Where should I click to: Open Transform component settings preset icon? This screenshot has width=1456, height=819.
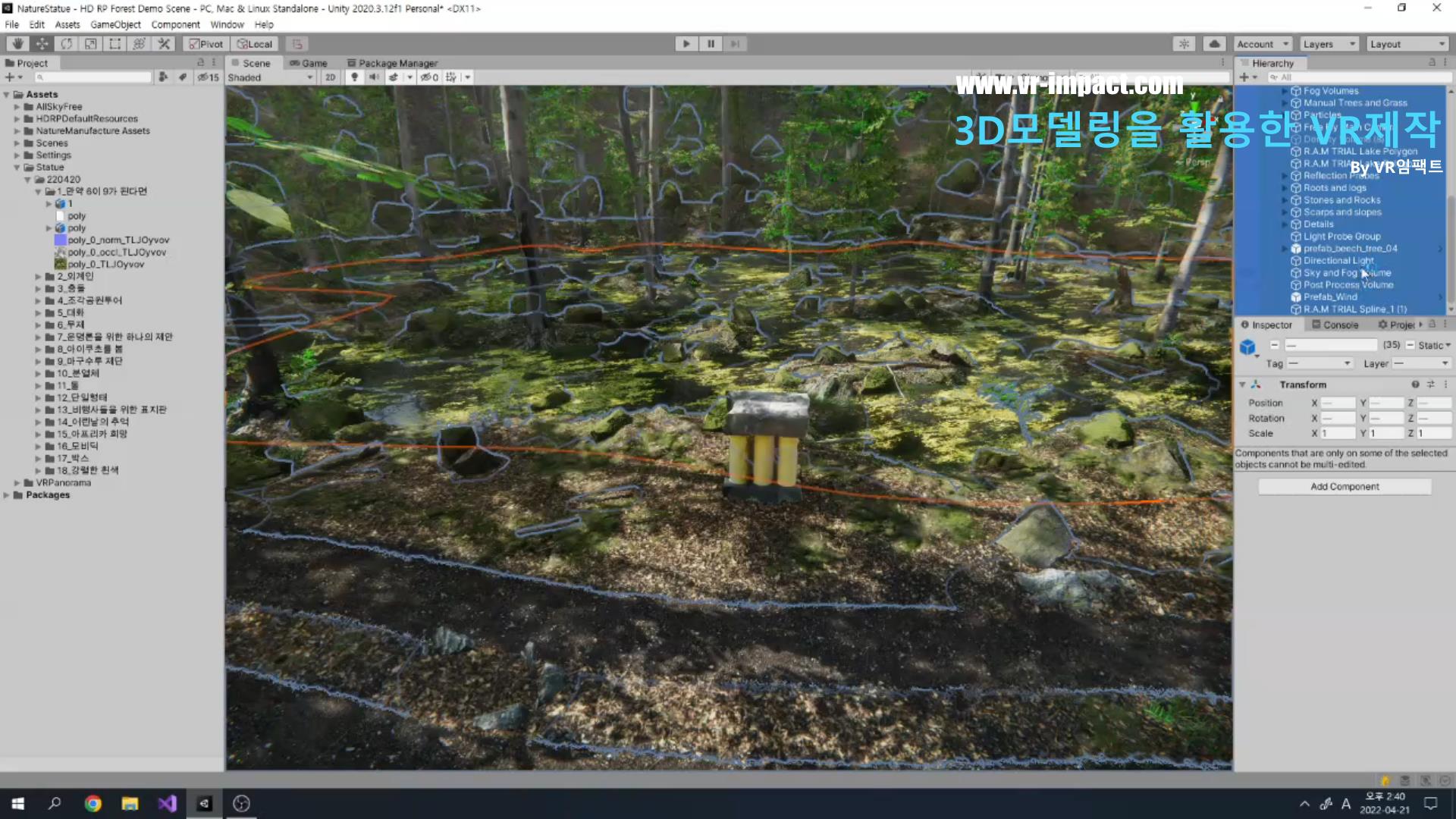click(x=1430, y=384)
